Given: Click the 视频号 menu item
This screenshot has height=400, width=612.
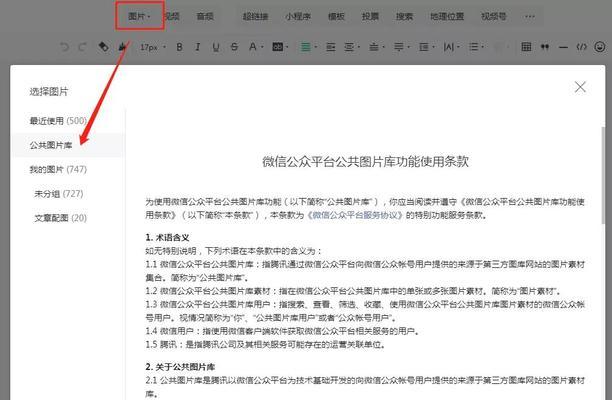Looking at the screenshot, I should click(x=494, y=16).
